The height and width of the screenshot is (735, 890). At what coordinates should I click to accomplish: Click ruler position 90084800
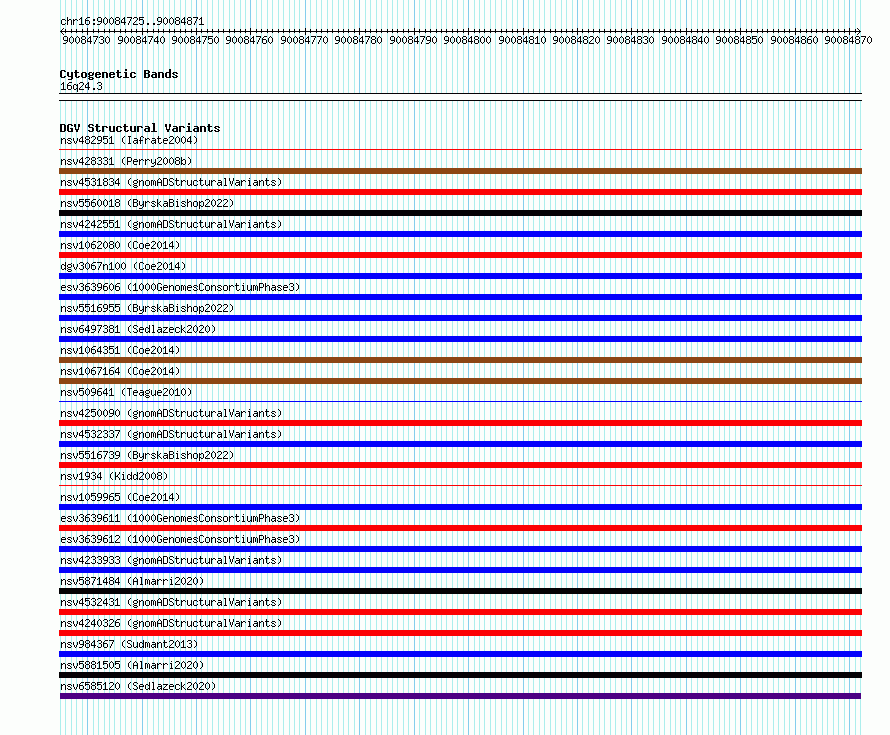coord(467,40)
